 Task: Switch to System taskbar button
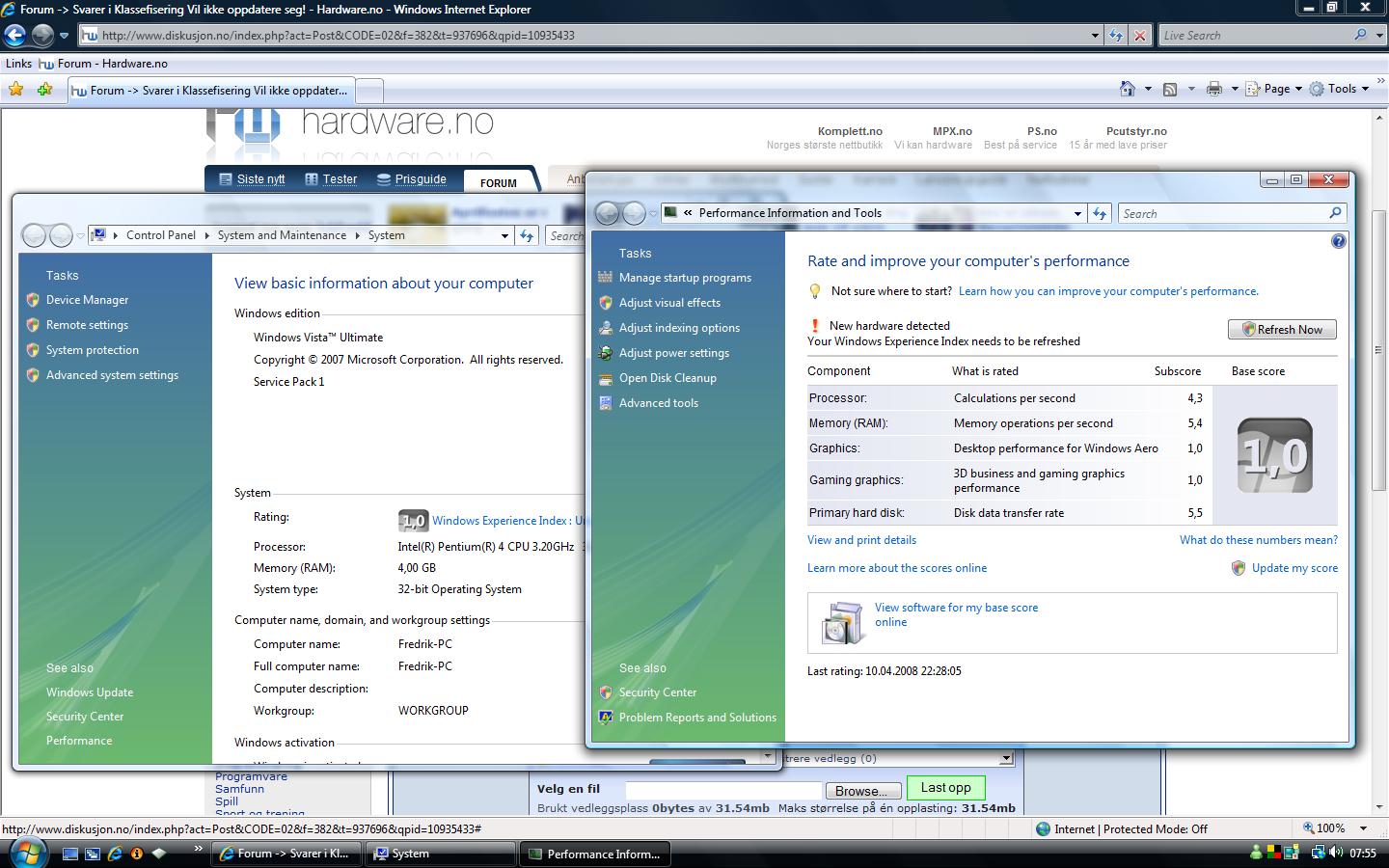441,854
